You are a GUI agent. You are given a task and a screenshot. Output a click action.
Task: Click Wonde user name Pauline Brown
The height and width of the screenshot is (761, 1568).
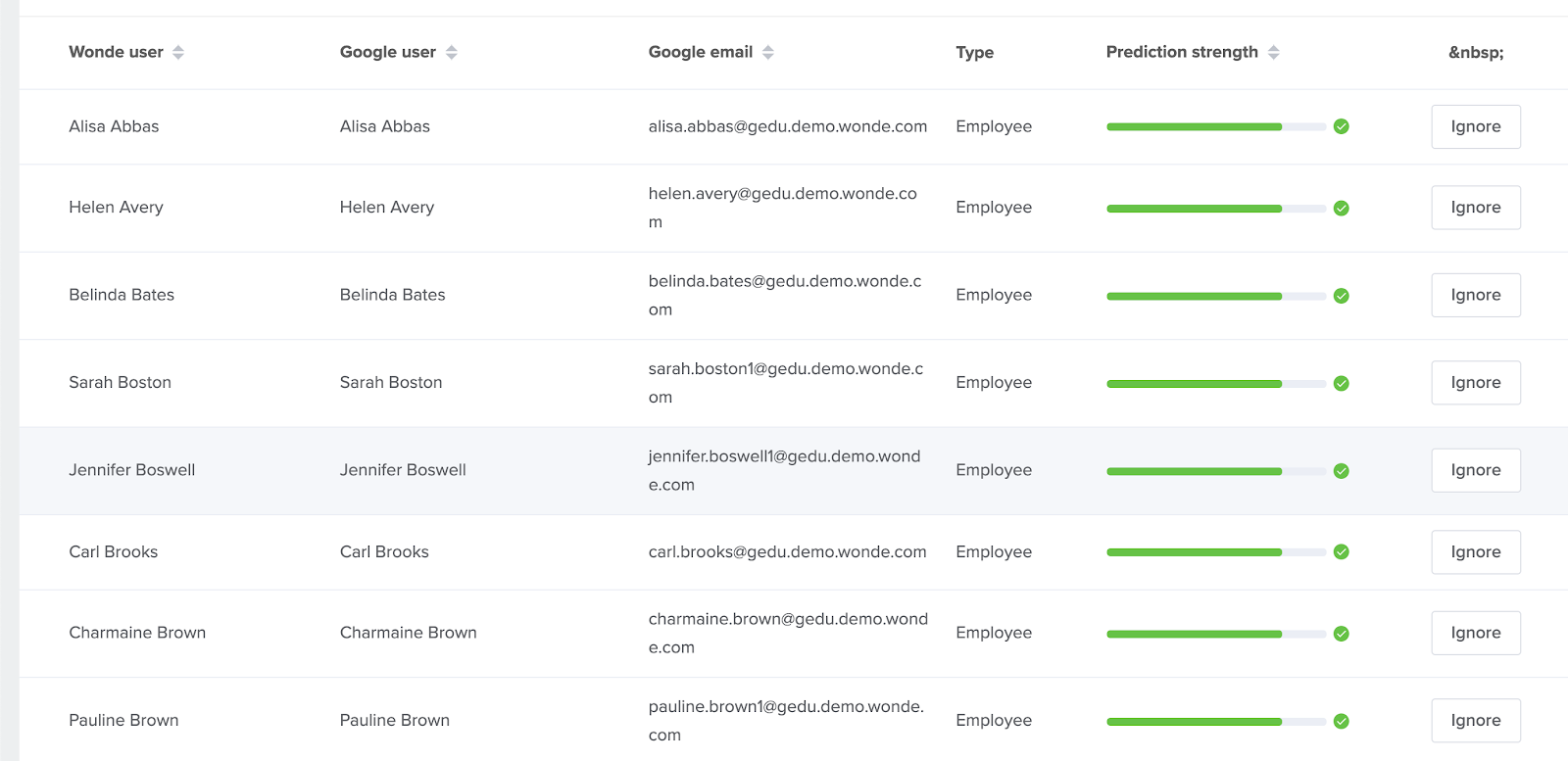coord(123,720)
